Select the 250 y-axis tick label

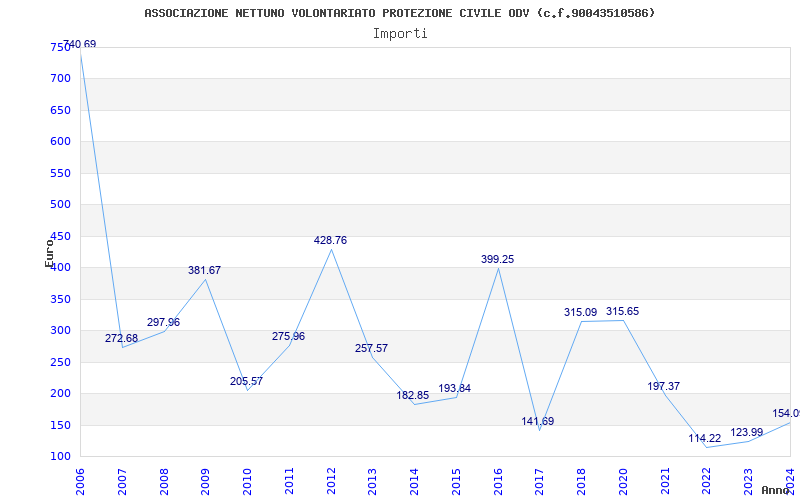point(60,362)
